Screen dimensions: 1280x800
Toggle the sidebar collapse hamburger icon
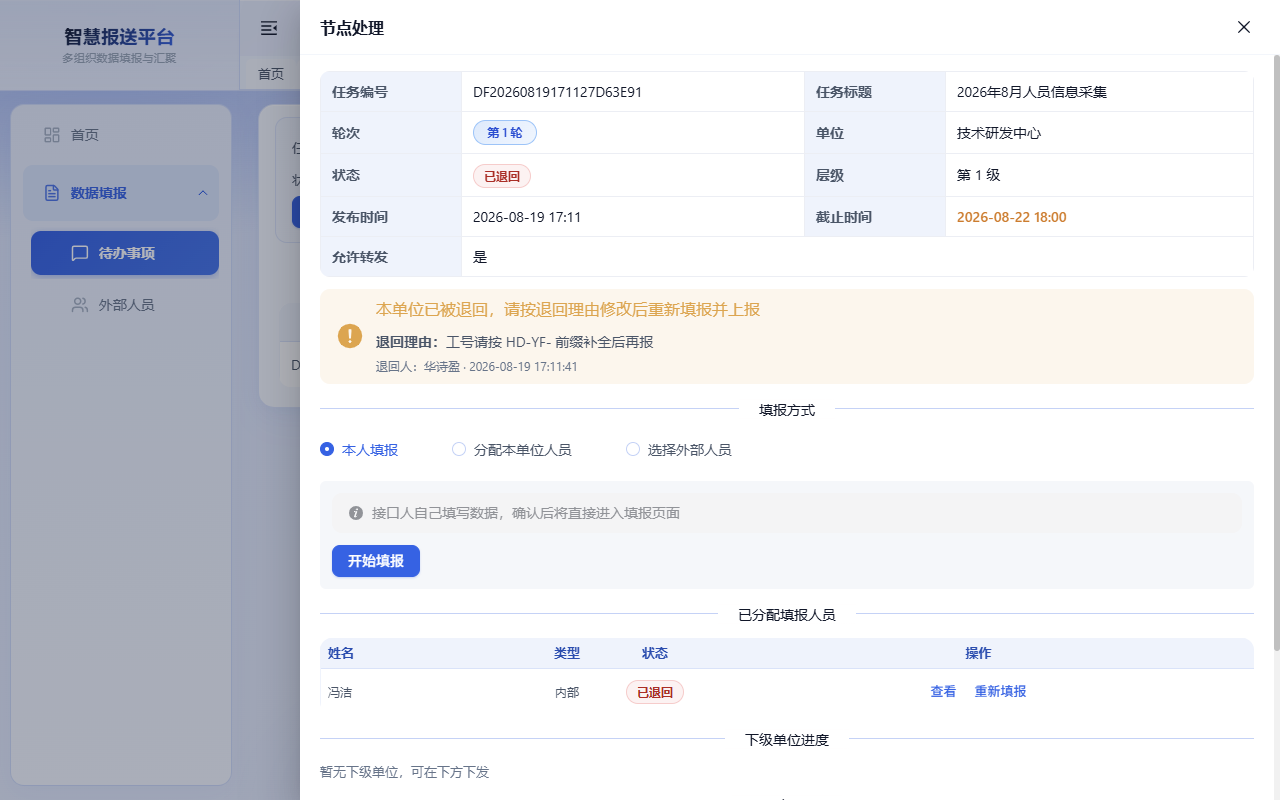pyautogui.click(x=269, y=28)
